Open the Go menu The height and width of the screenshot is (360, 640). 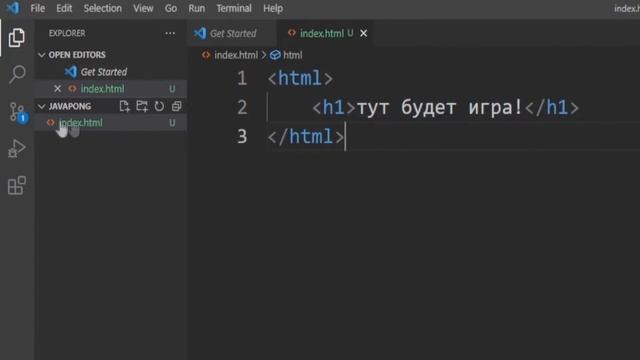pyautogui.click(x=171, y=8)
